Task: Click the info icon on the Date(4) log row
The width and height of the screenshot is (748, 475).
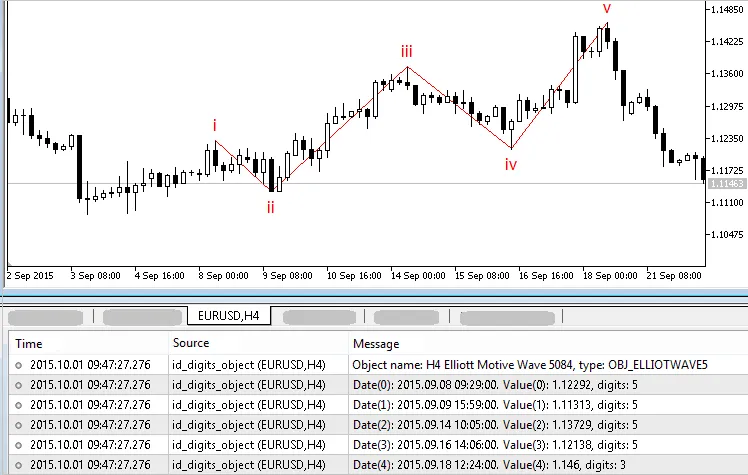Action: pyautogui.click(x=20, y=465)
